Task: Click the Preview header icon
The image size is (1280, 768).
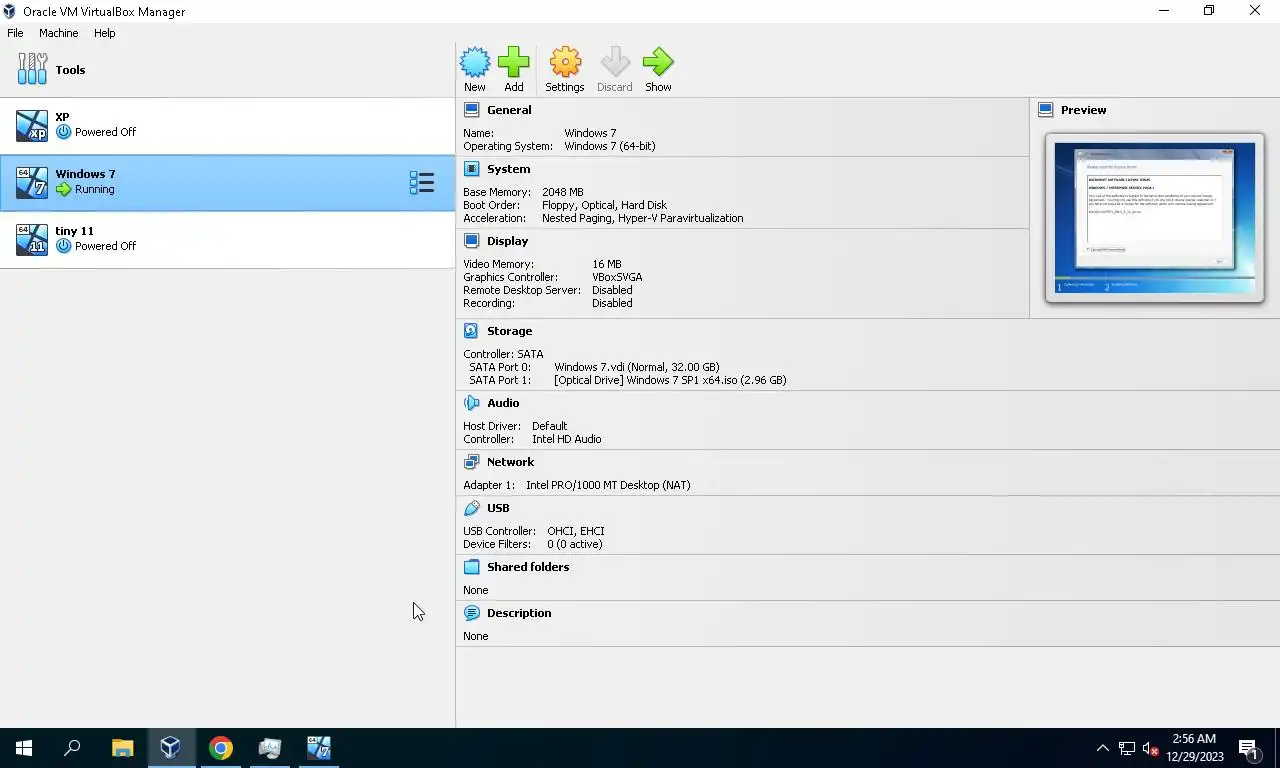Action: [1046, 110]
